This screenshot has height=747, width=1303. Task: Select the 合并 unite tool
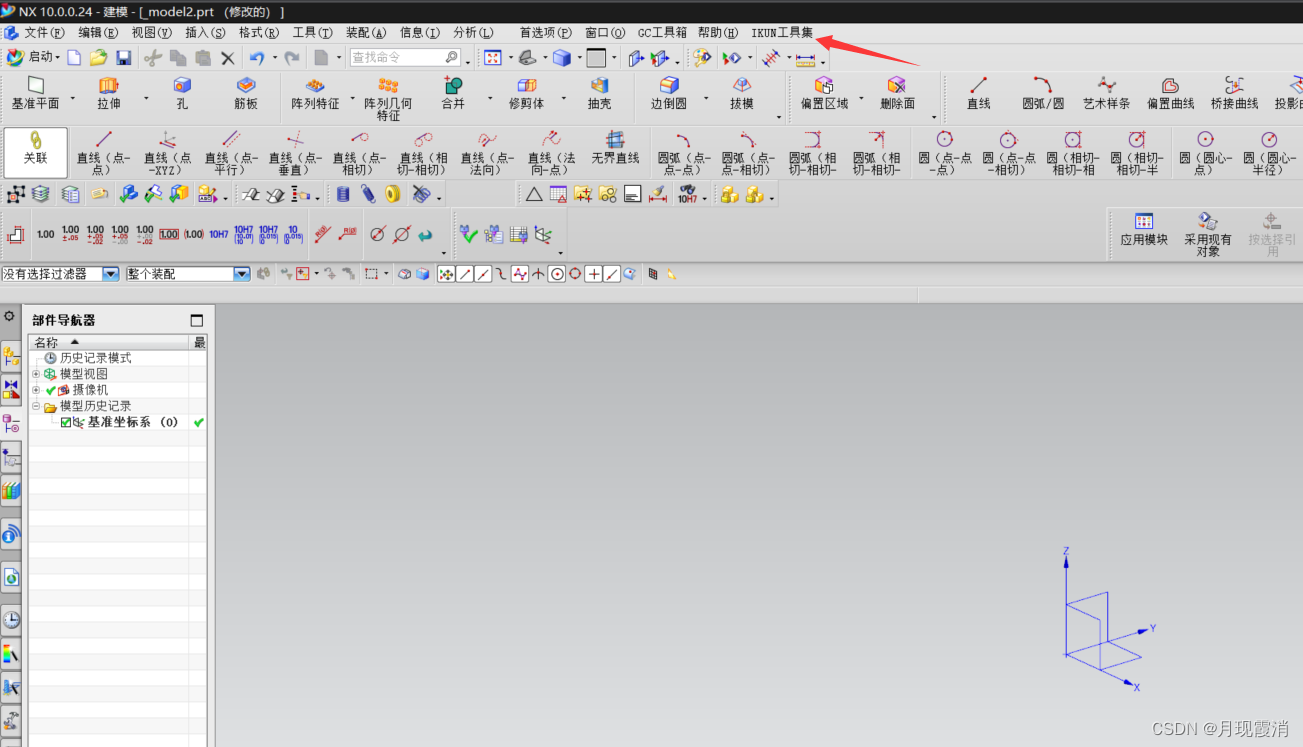click(453, 94)
